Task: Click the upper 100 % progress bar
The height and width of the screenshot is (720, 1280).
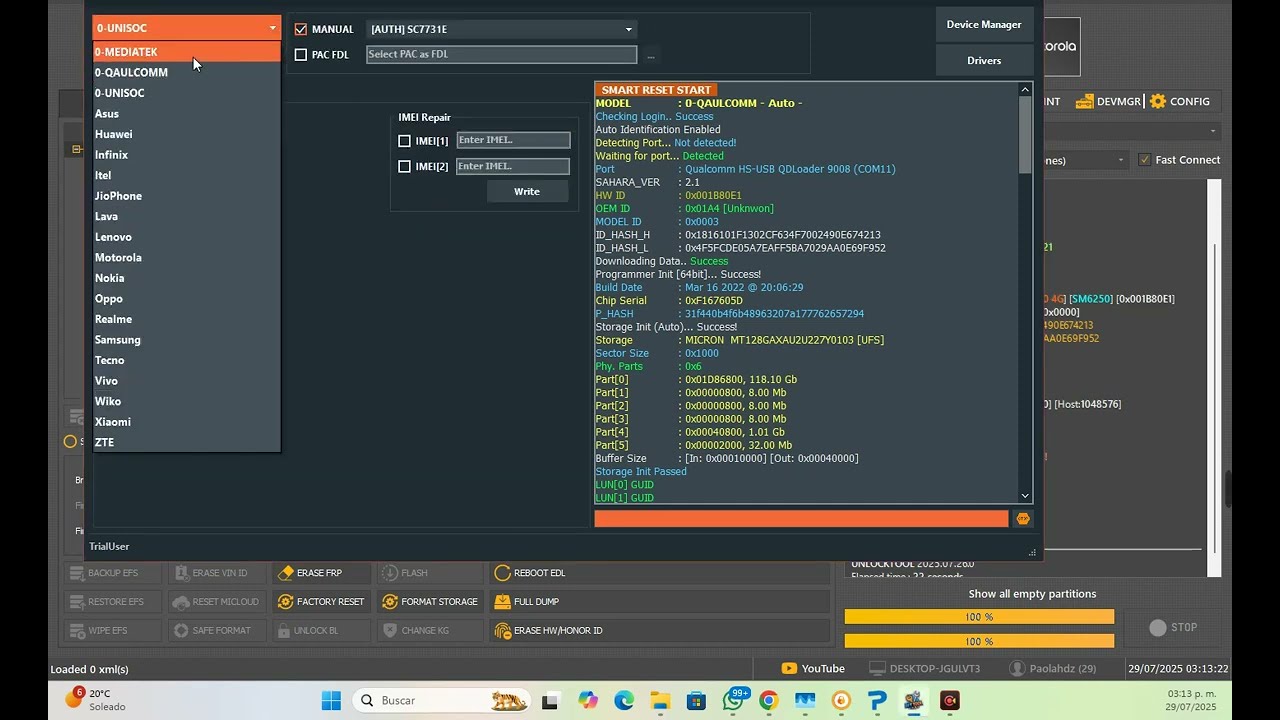Action: [x=979, y=617]
